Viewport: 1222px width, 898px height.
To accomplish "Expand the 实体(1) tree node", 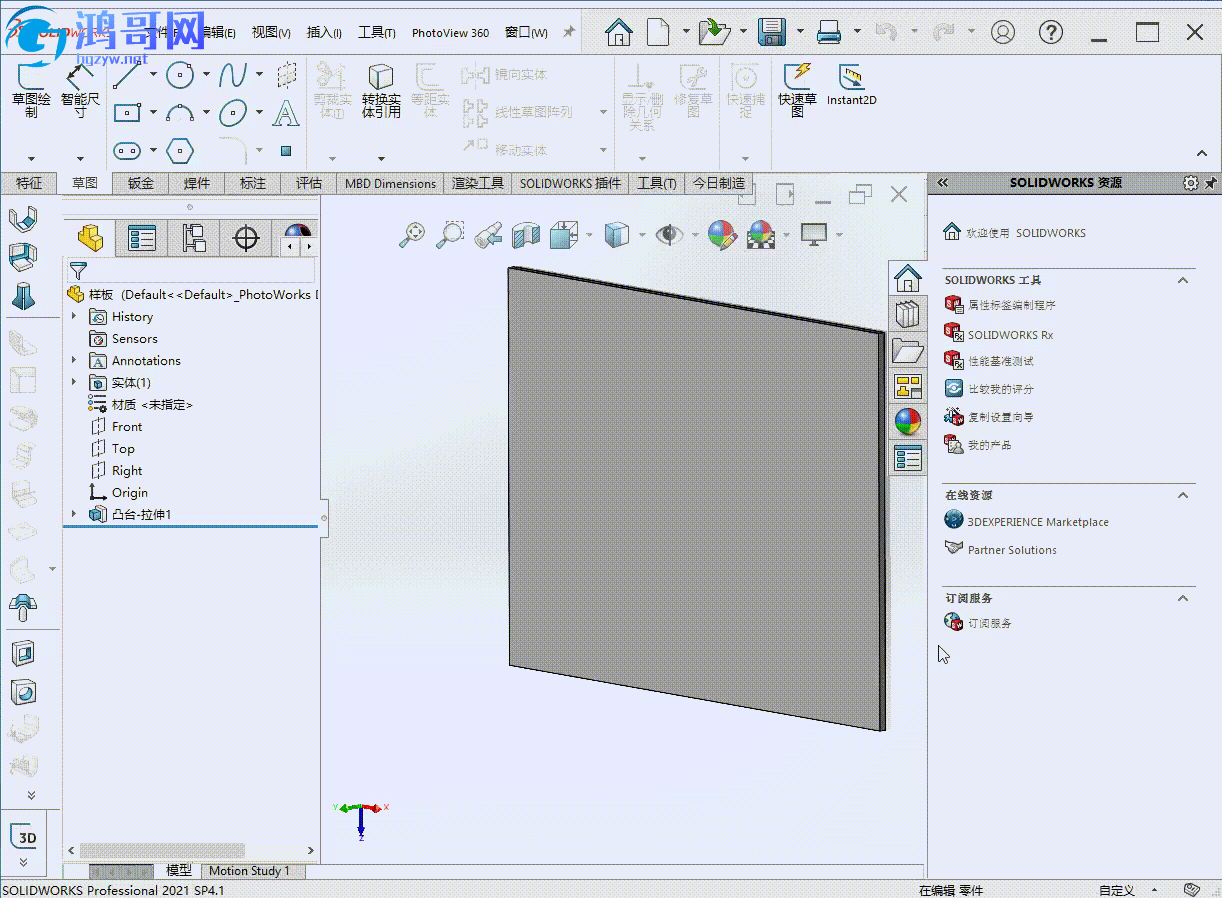I will click(x=74, y=383).
